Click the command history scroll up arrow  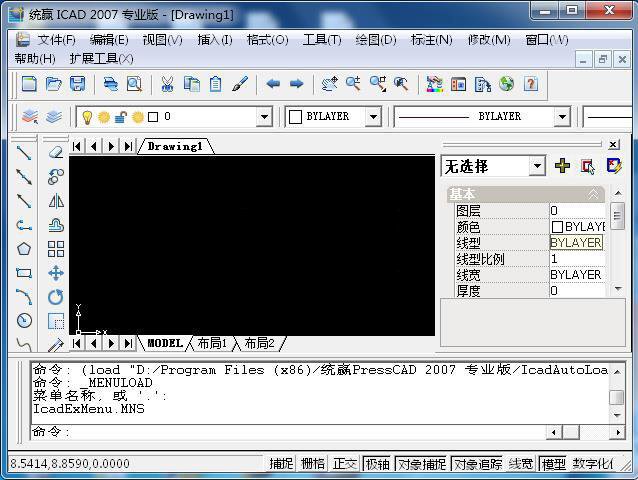click(617, 371)
